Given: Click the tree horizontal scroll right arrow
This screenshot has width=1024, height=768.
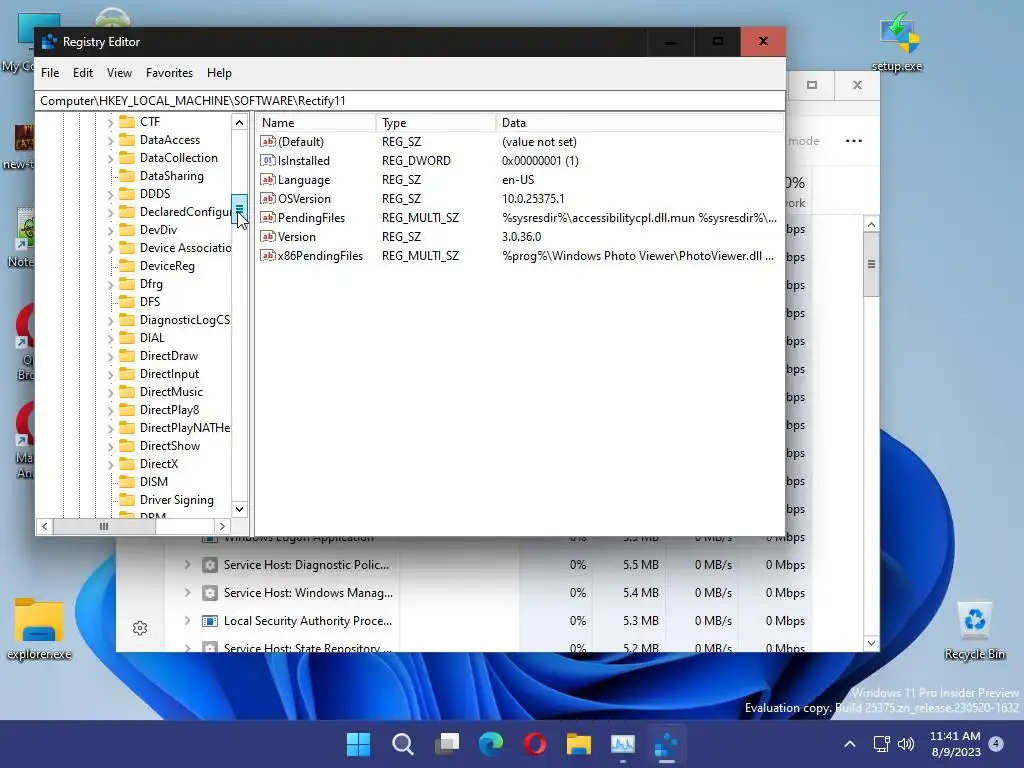Looking at the screenshot, I should pos(222,526).
